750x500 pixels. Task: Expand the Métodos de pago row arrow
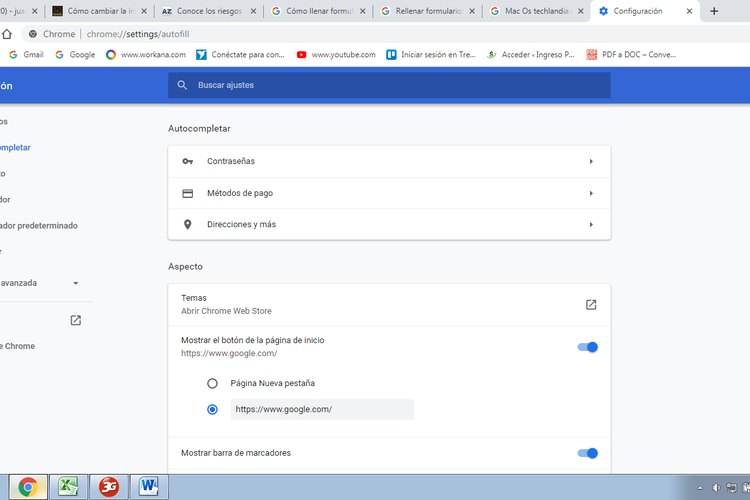591,193
